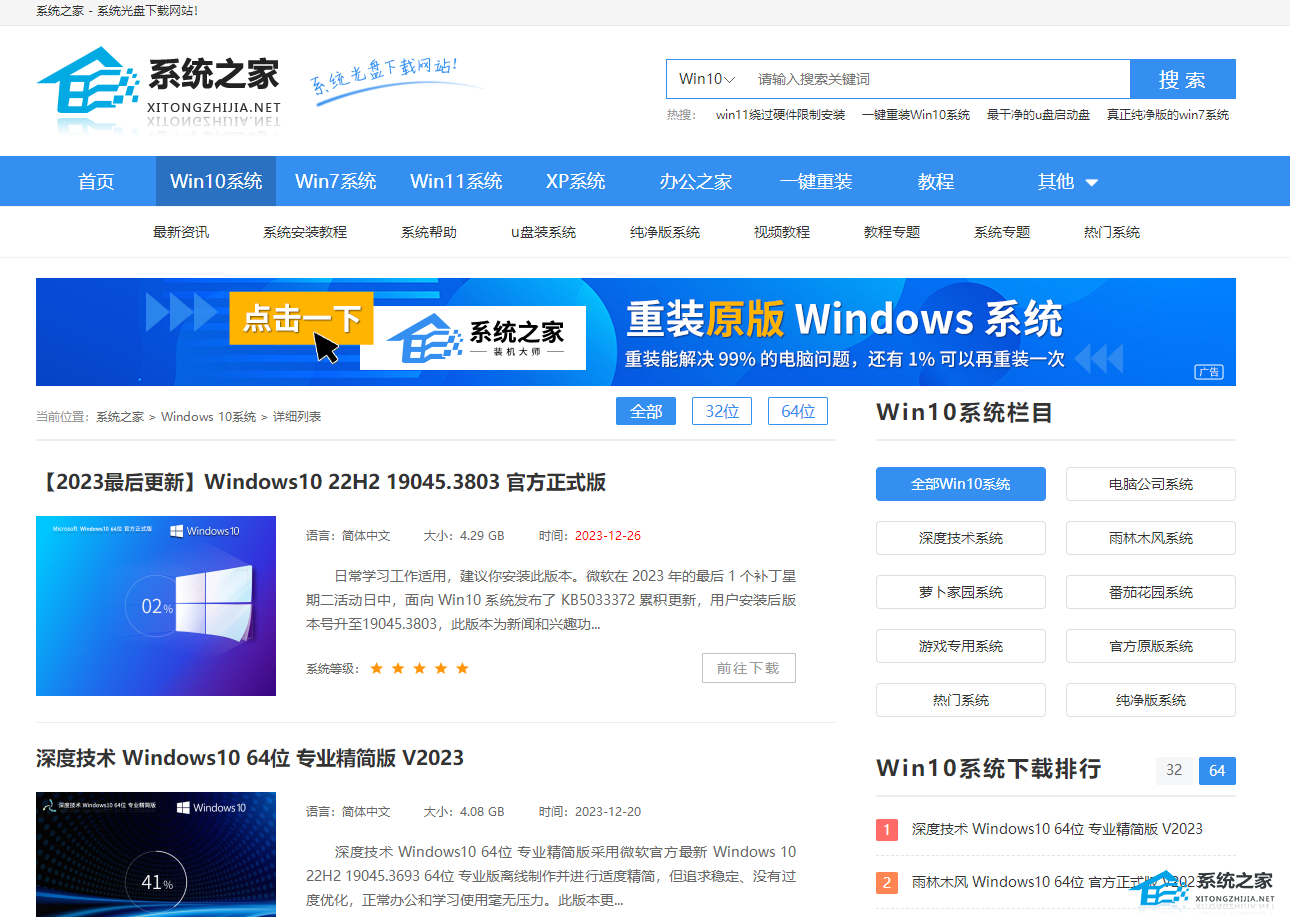Click the red rank badge numbered 1
The image size is (1290, 917).
[887, 830]
